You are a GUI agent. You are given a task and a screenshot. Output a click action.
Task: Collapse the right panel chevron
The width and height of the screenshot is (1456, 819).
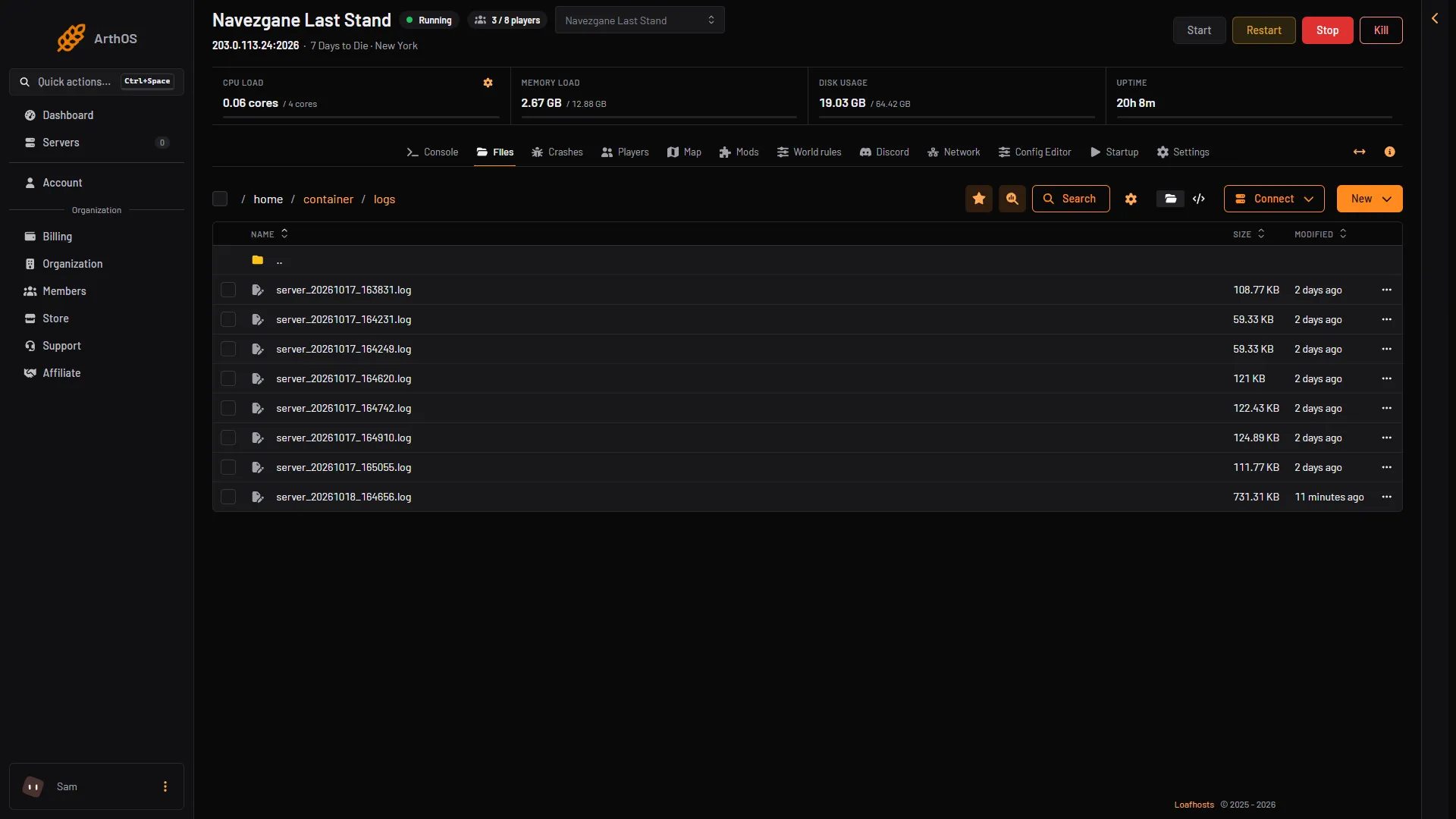(x=1435, y=18)
